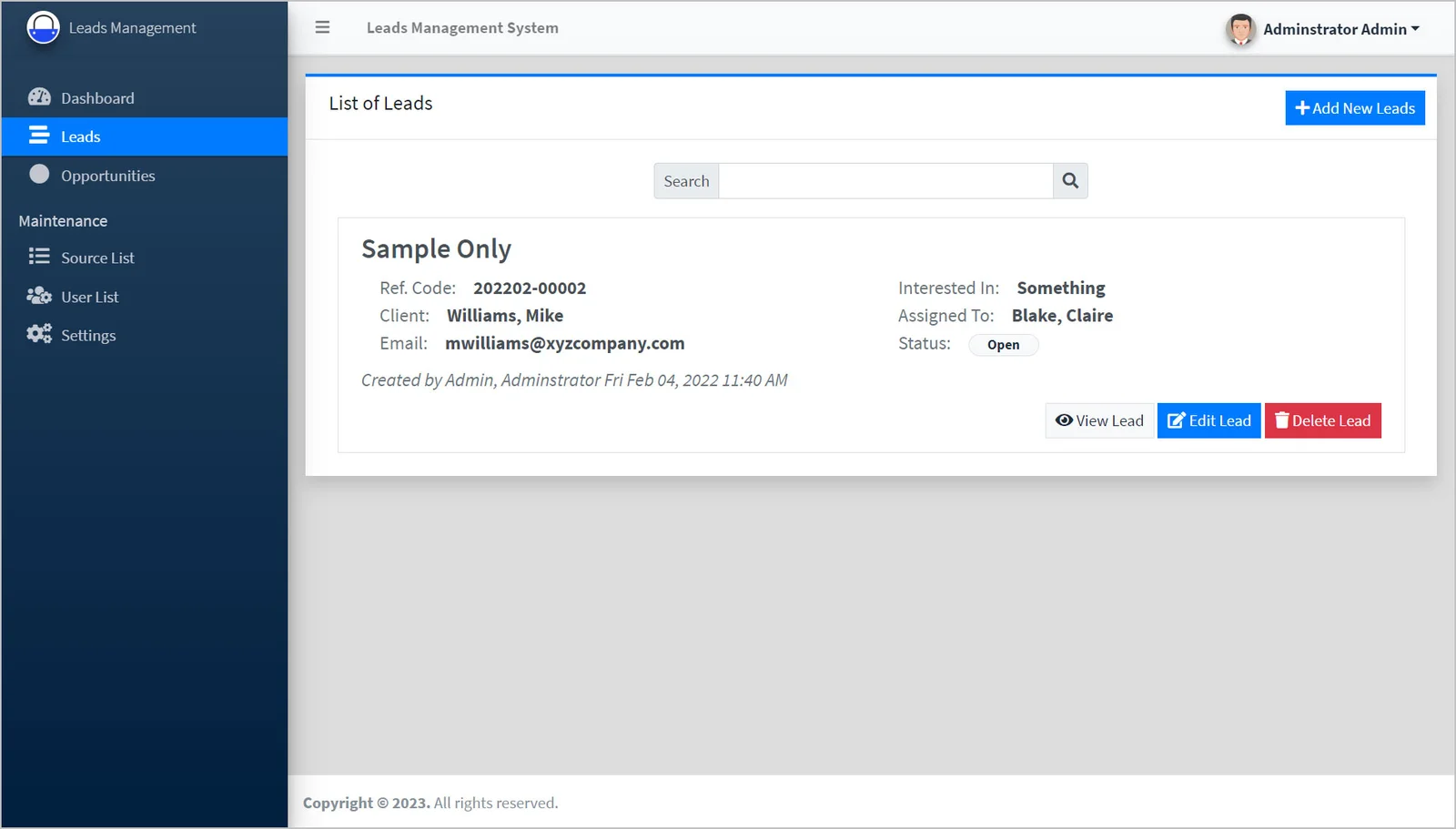Open the Dashboard menu item
Viewport: 1456px width, 829px height.
click(145, 97)
